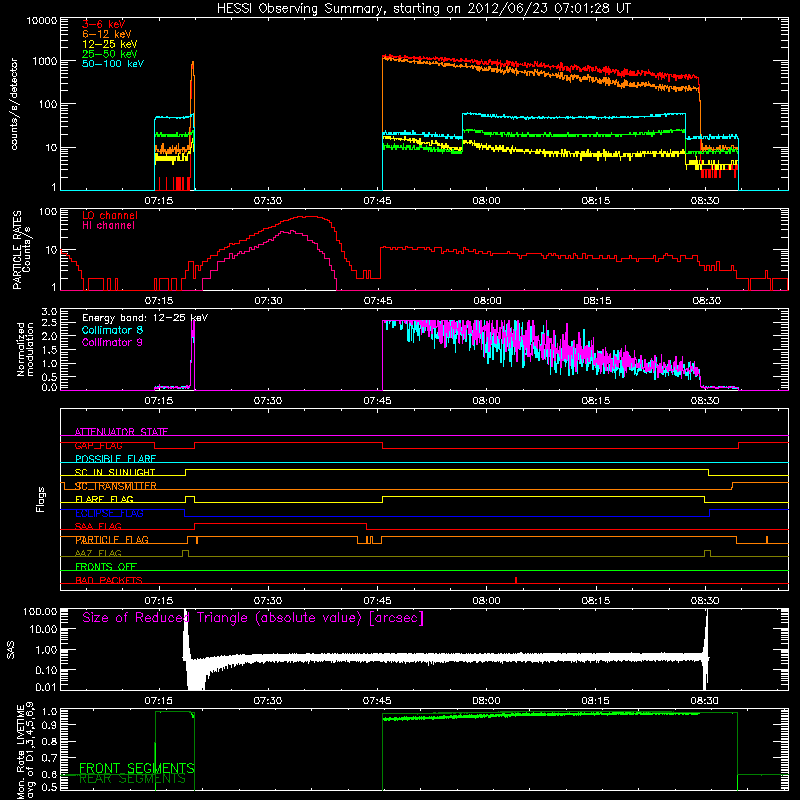Click the REAR SEGMENTS legend label
Viewport: 800px width, 800px height.
coord(132,779)
